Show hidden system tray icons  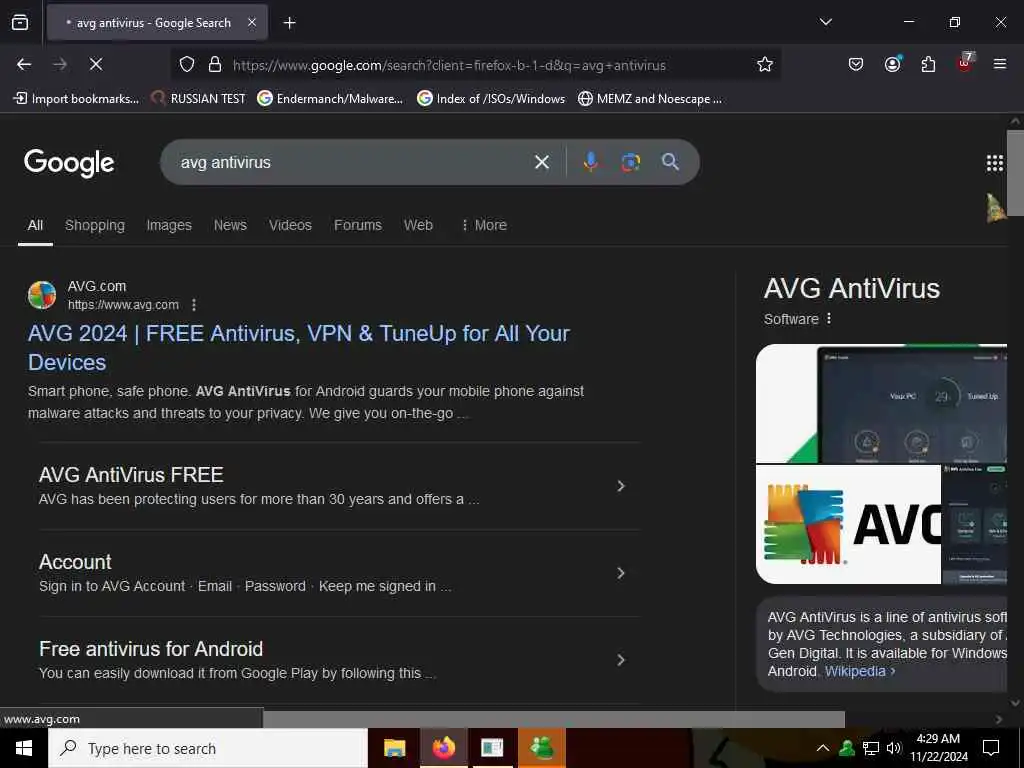click(823, 748)
